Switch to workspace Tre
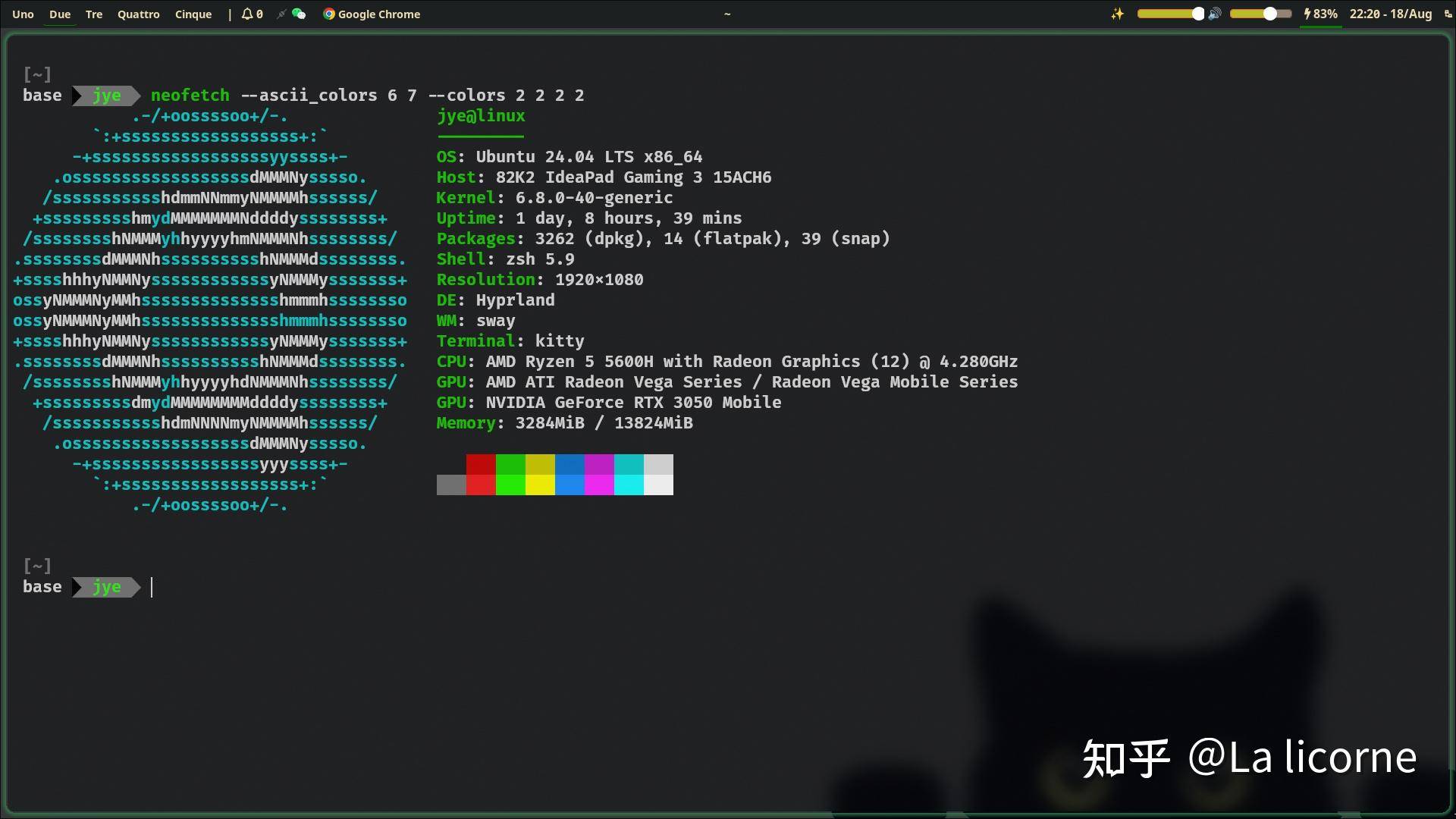This screenshot has width=1456, height=819. tap(94, 14)
